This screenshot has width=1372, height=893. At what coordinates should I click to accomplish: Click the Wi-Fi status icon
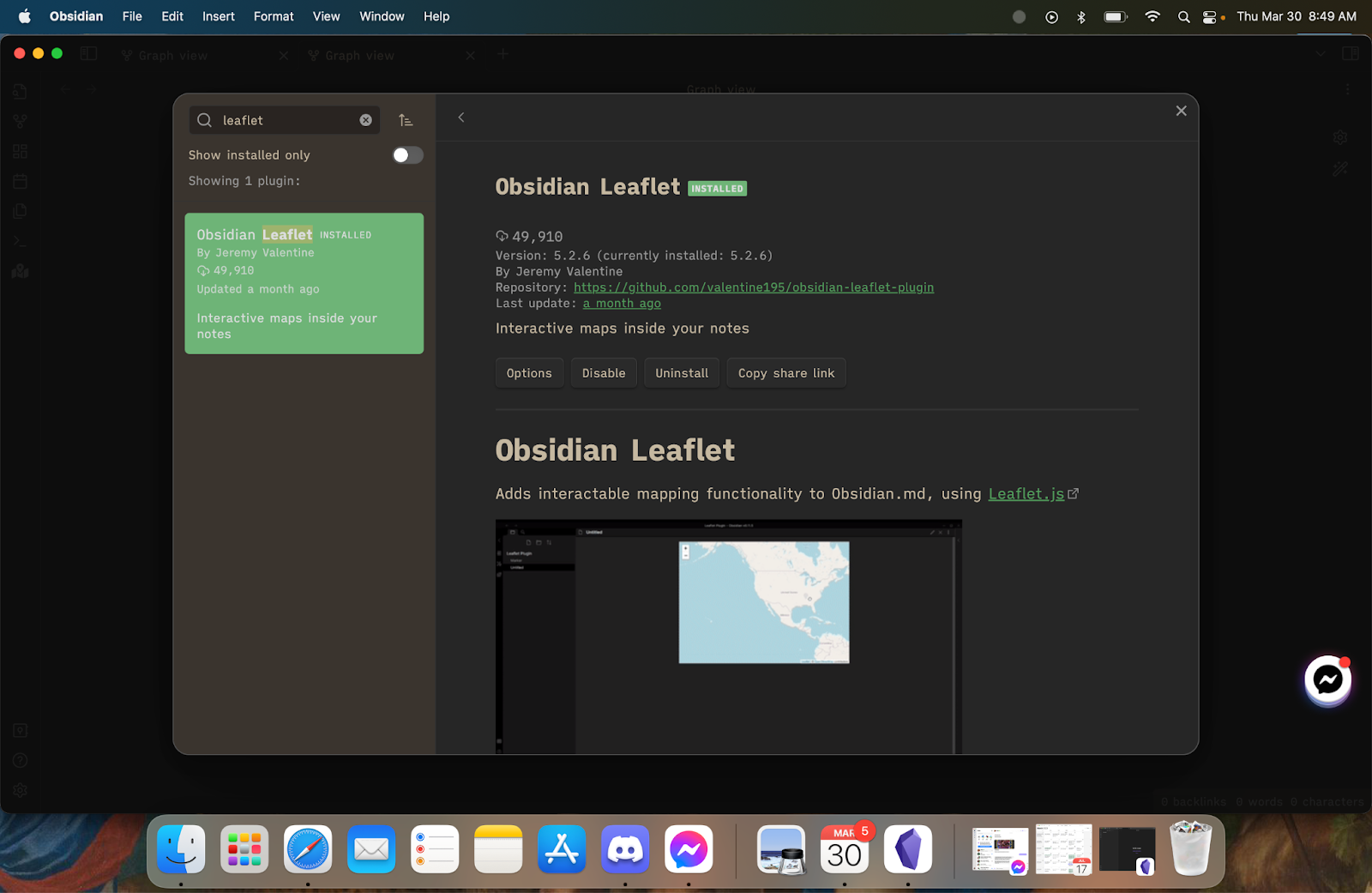[1152, 16]
